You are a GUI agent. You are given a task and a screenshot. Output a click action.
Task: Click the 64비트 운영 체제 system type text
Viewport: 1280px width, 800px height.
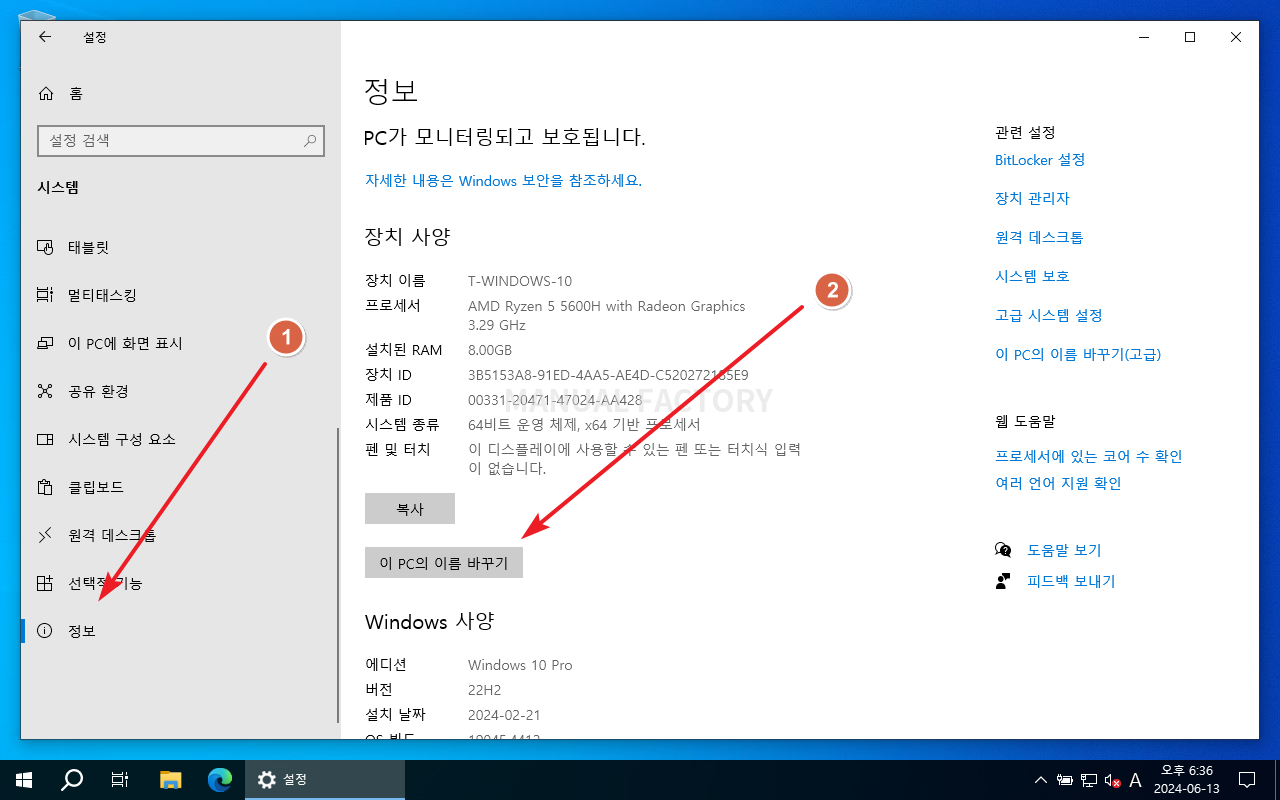click(584, 425)
